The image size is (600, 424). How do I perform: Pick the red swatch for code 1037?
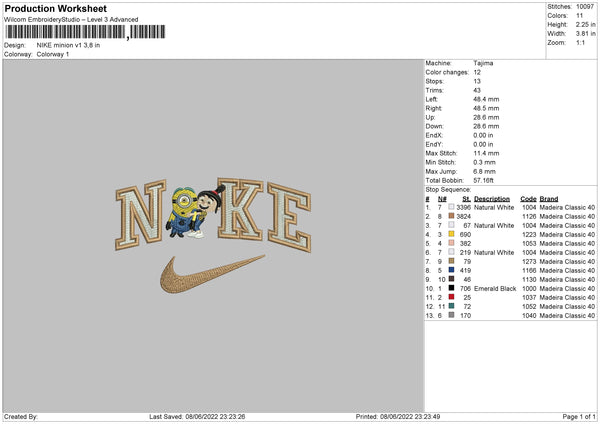(x=452, y=297)
